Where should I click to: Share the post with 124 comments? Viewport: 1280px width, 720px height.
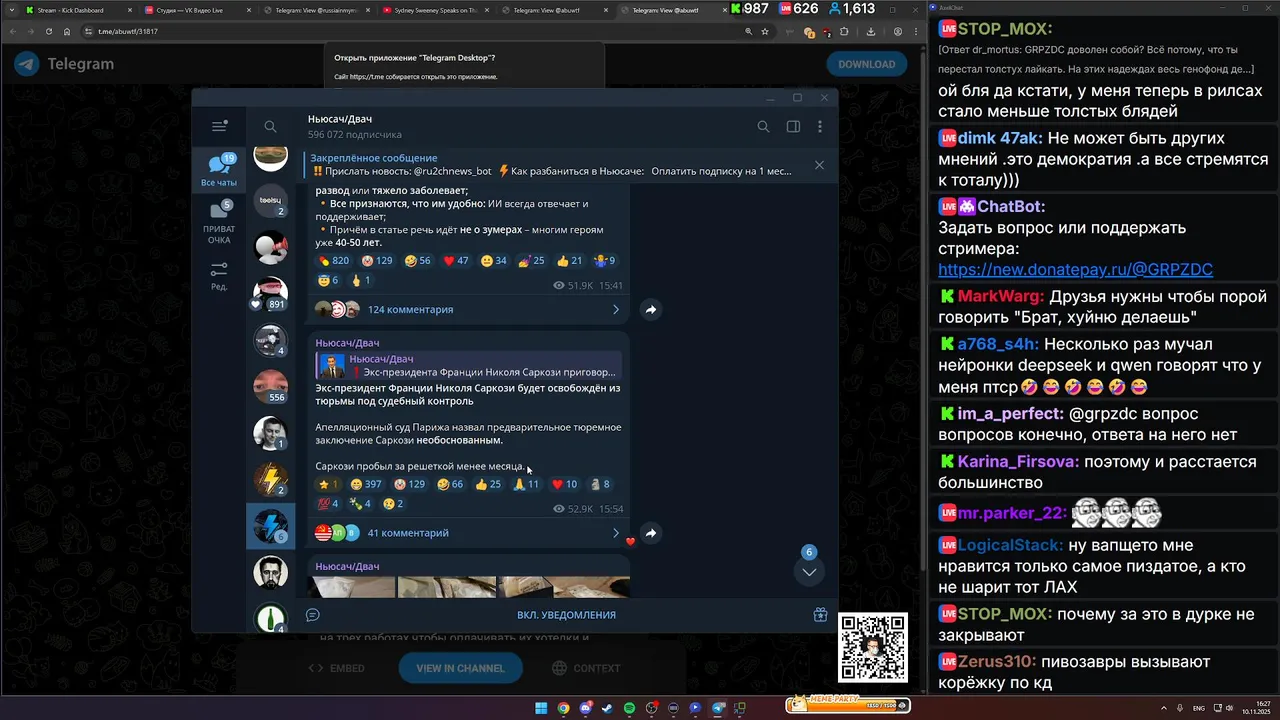(650, 310)
